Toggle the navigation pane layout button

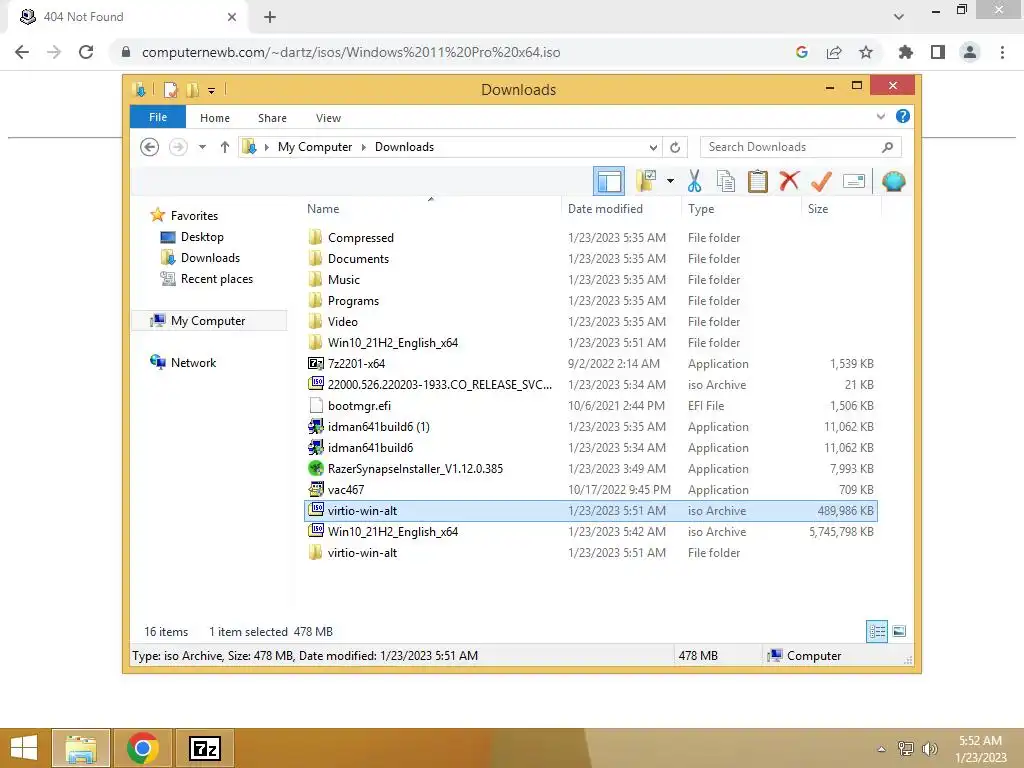[x=609, y=181]
